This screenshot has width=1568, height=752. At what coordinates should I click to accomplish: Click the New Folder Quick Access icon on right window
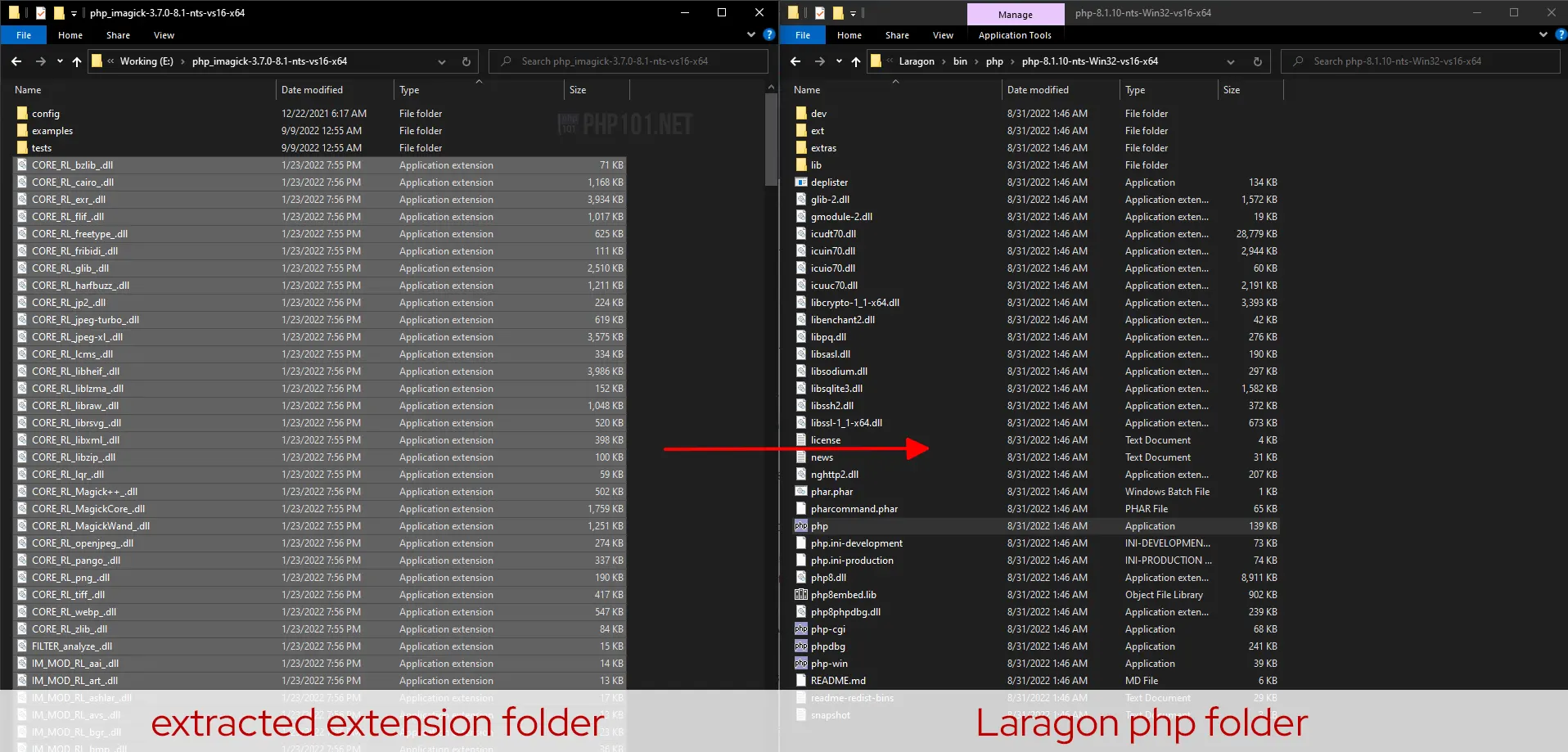pos(837,12)
